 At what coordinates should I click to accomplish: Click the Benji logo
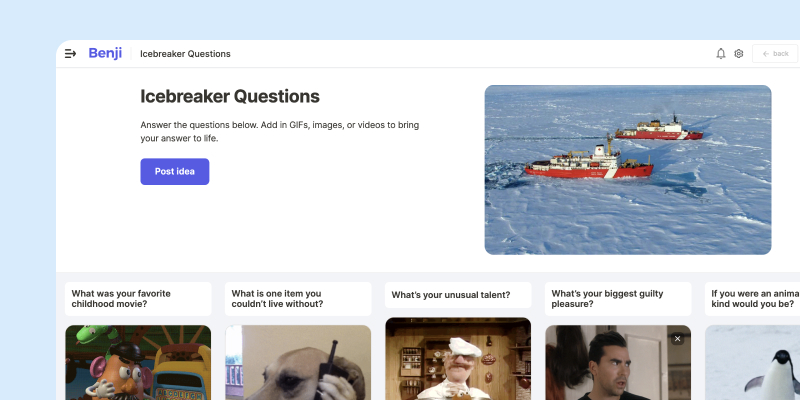(105, 53)
